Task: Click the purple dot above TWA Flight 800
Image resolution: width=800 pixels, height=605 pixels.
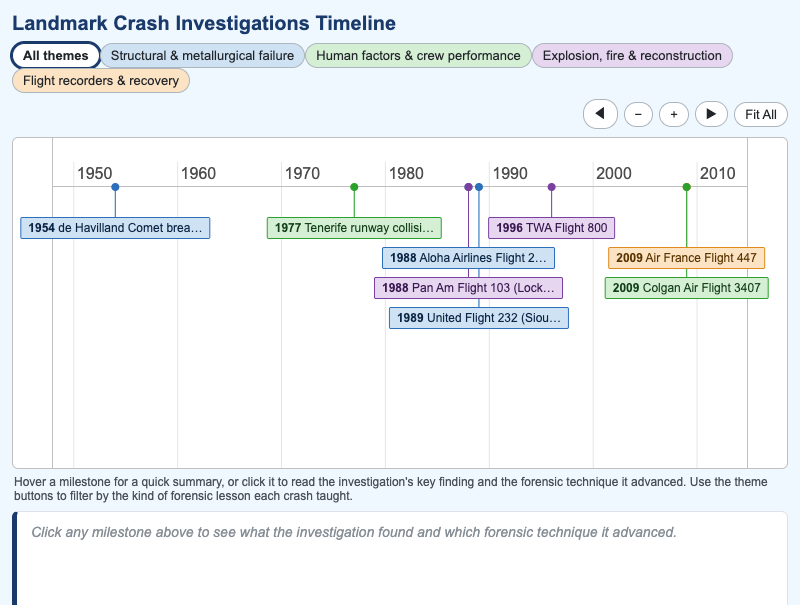Action: [552, 187]
